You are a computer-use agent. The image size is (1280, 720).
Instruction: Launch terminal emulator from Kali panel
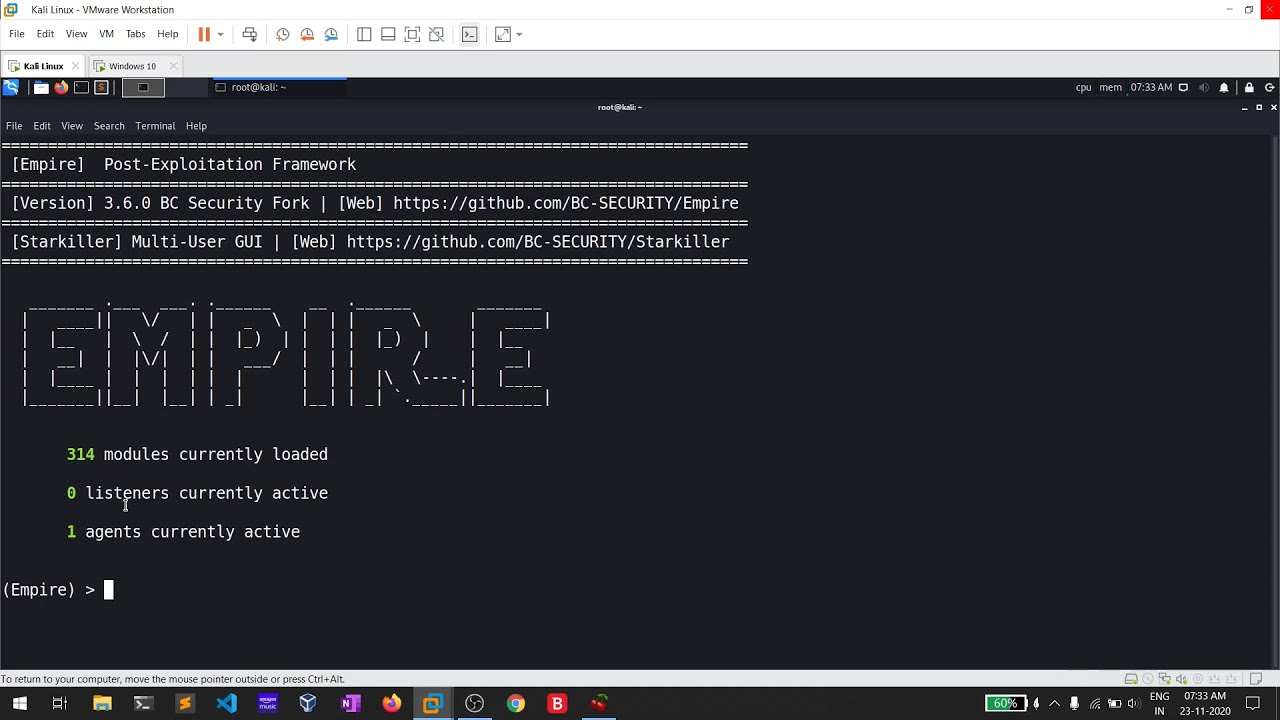pos(81,87)
